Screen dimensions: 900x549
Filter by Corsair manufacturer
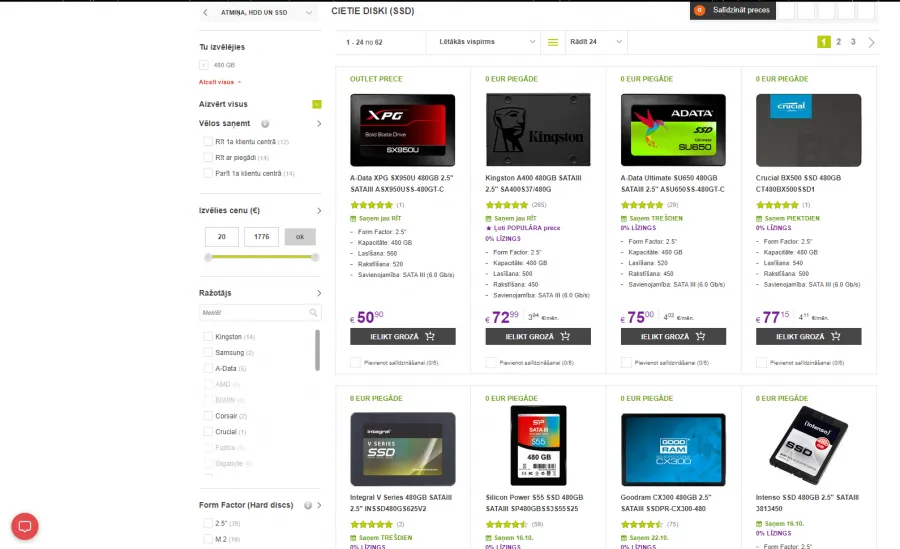tap(208, 416)
